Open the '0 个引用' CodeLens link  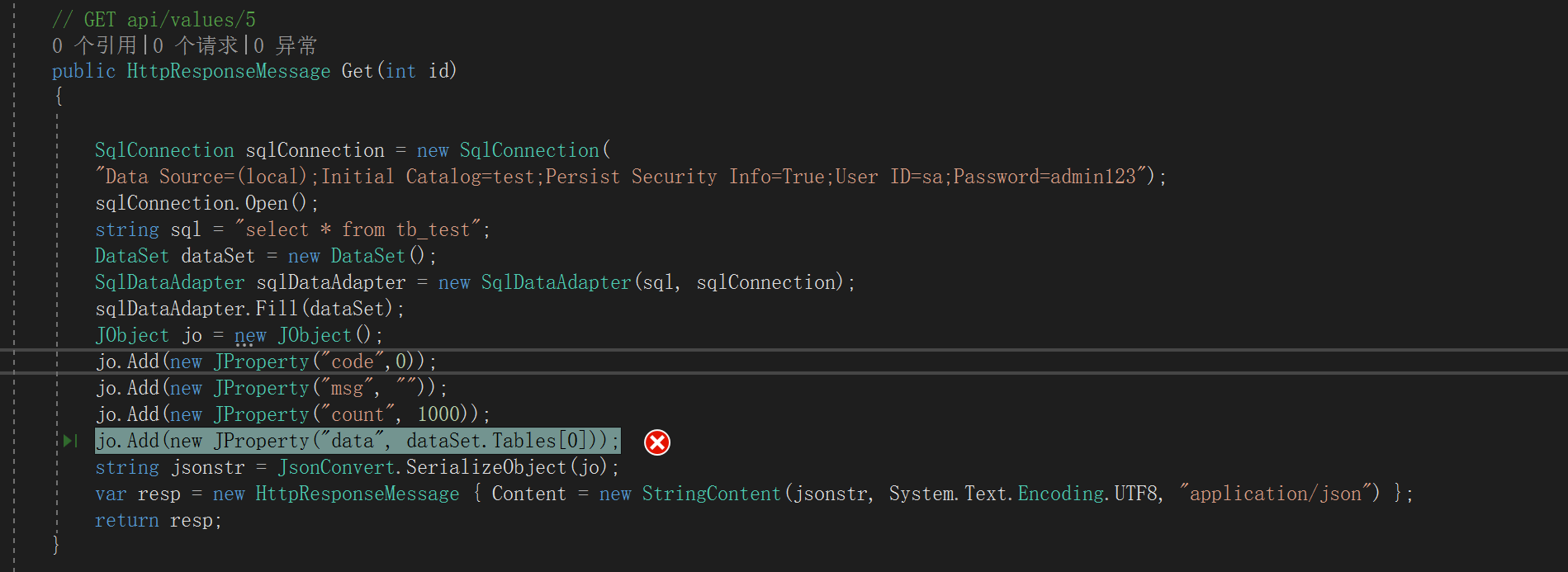[94, 45]
